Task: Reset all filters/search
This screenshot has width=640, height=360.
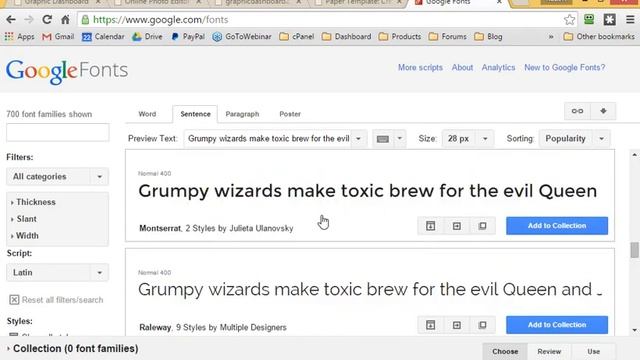Action: (56, 300)
